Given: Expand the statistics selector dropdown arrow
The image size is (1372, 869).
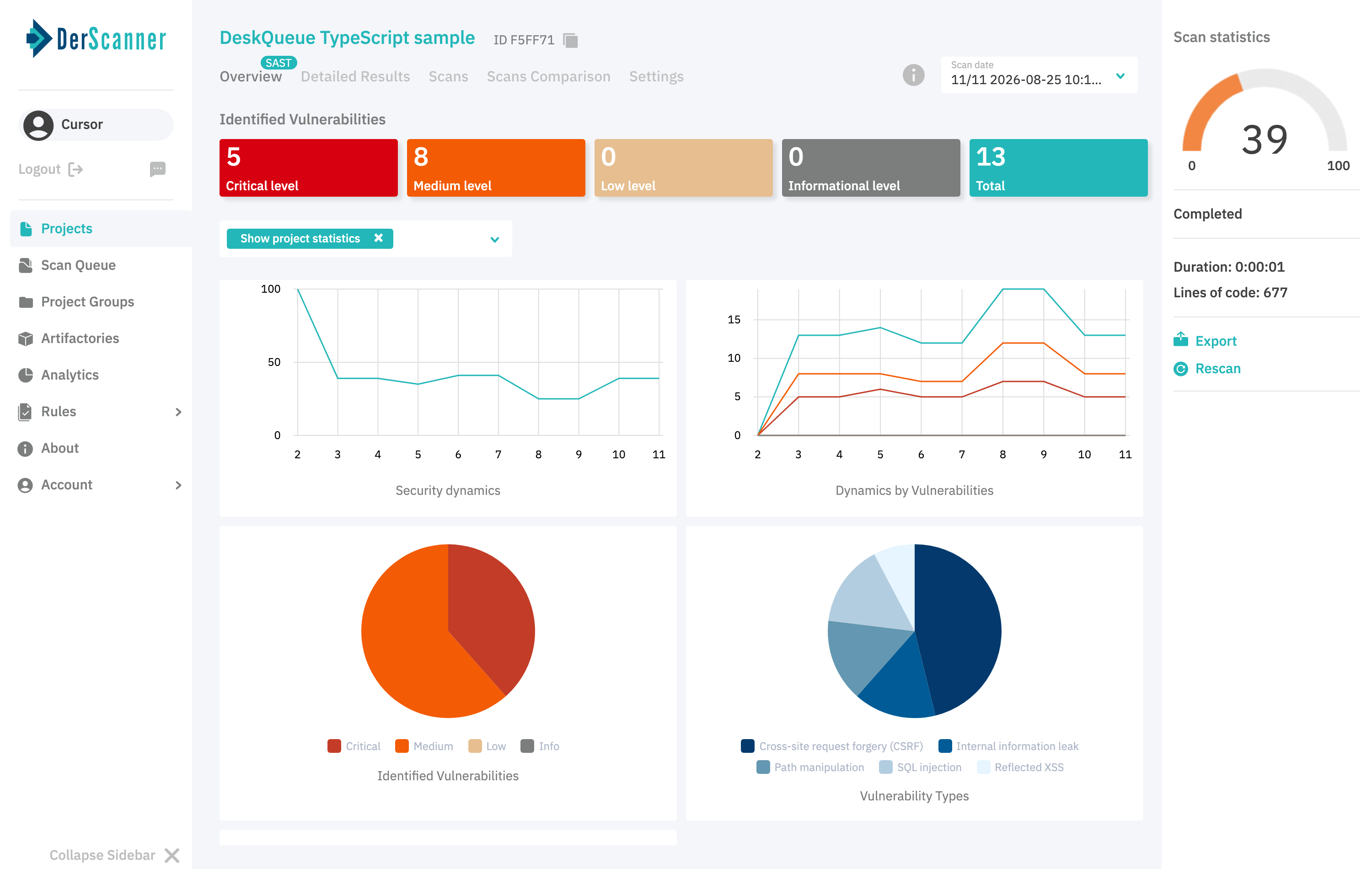Looking at the screenshot, I should (494, 239).
